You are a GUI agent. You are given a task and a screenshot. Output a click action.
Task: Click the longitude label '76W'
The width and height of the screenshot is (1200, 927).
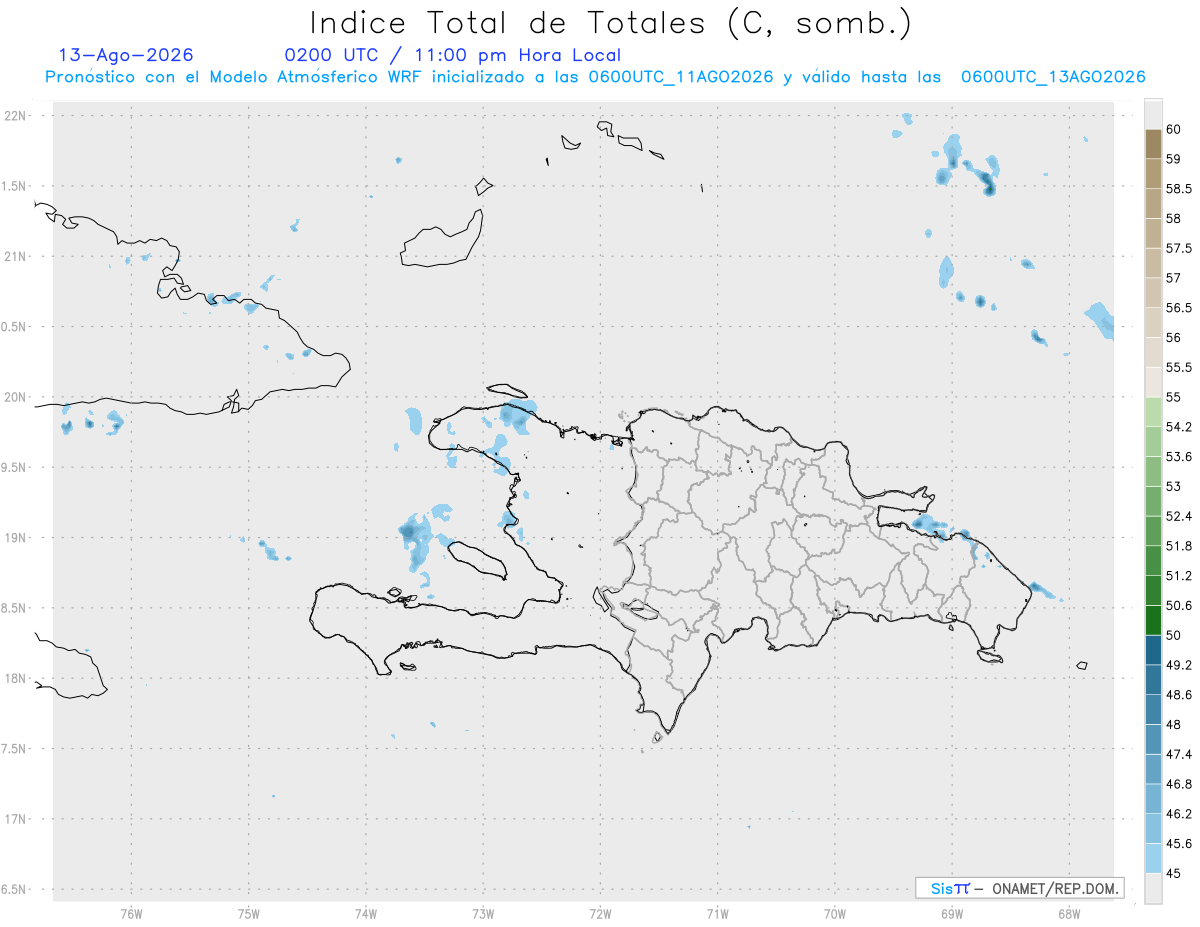pyautogui.click(x=131, y=913)
